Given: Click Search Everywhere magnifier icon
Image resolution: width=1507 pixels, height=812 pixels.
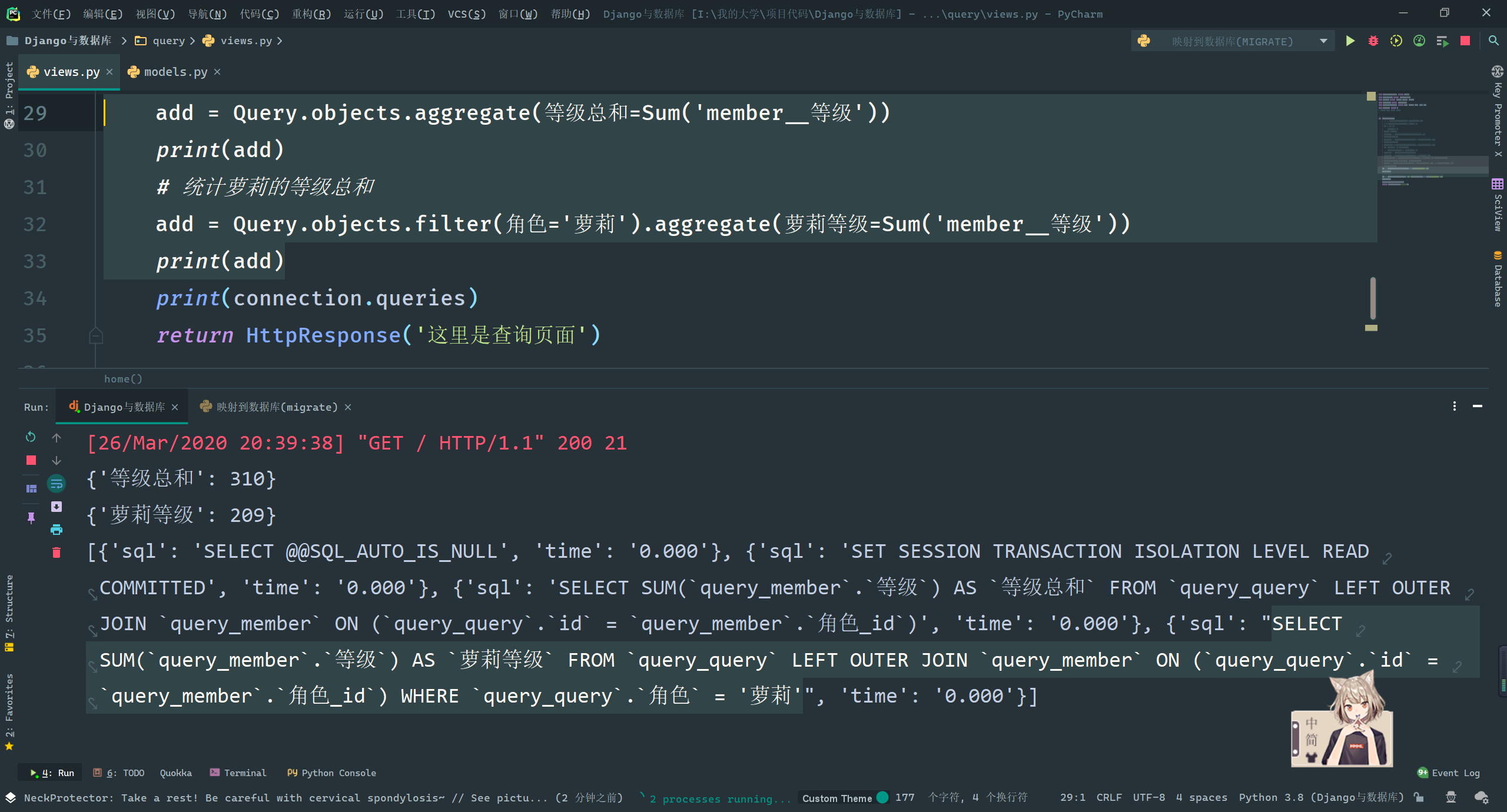Looking at the screenshot, I should 1493,41.
